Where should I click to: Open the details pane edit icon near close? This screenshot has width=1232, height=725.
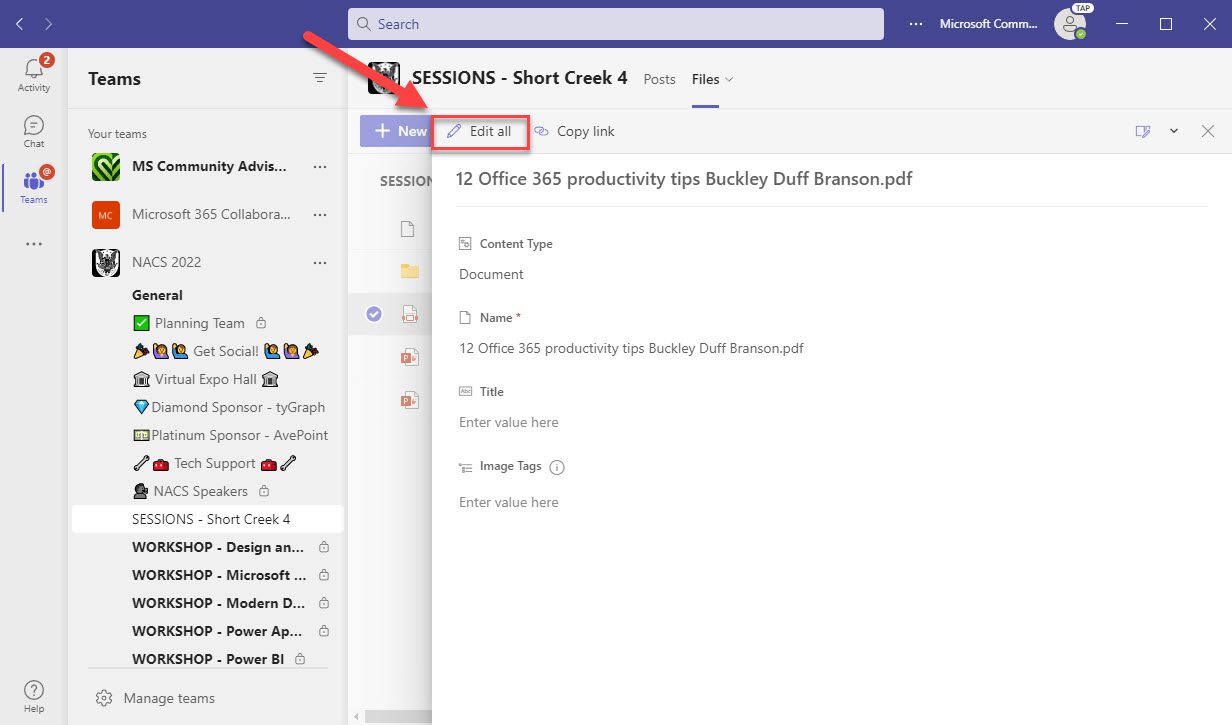tap(1141, 131)
